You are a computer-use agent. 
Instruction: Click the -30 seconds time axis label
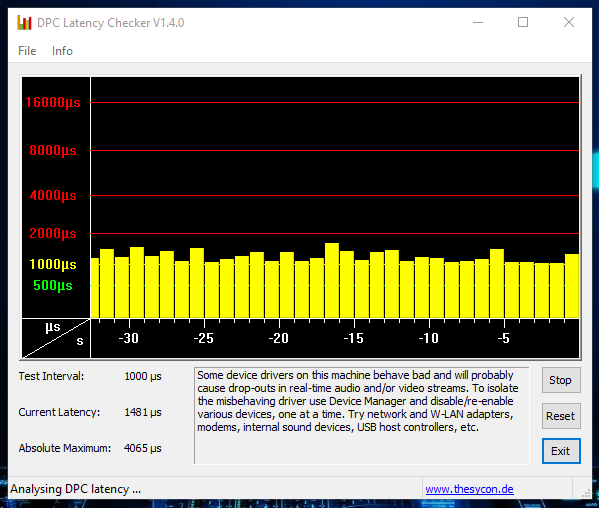pos(128,339)
